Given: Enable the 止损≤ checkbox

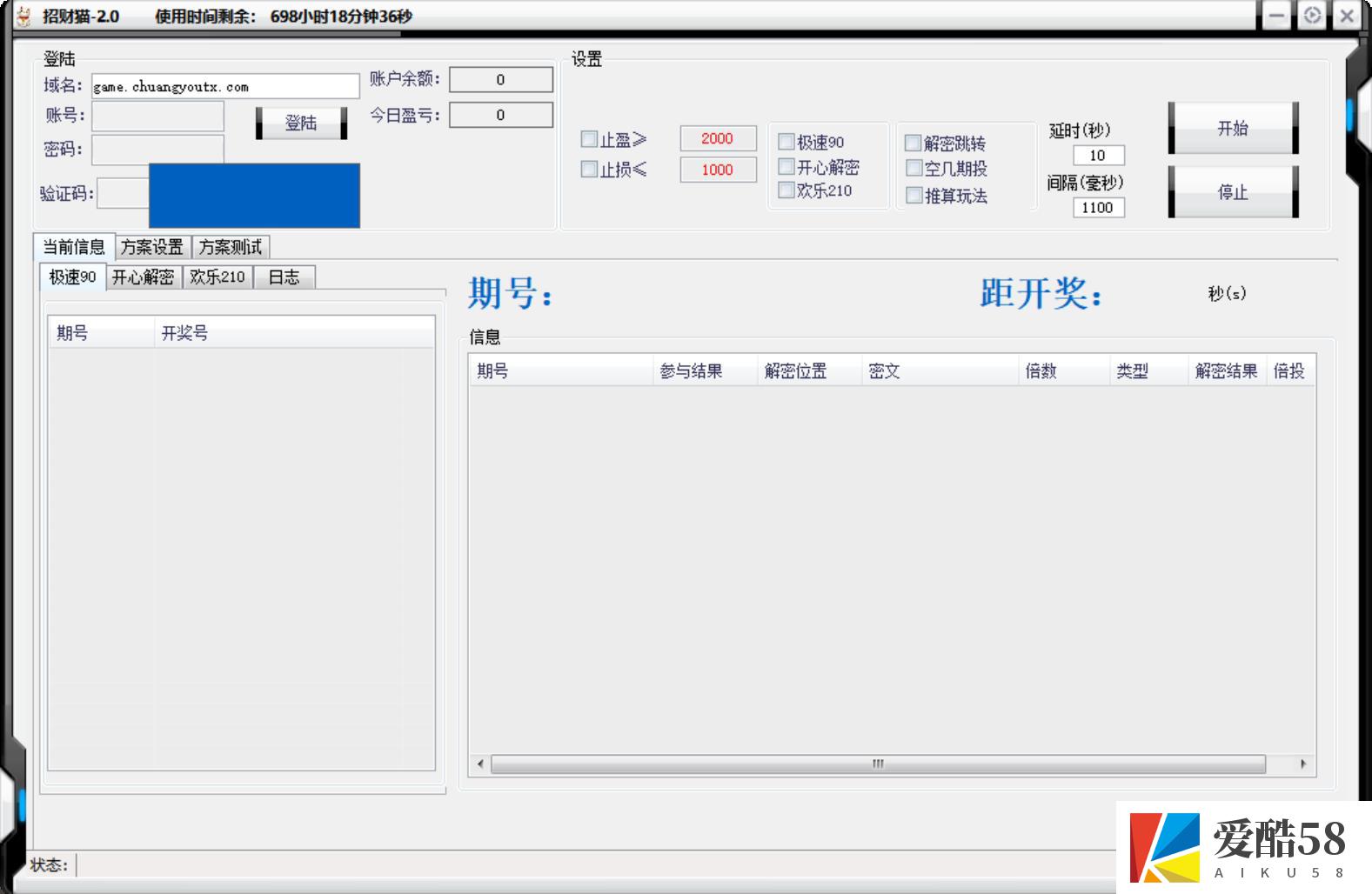Looking at the screenshot, I should pos(589,169).
